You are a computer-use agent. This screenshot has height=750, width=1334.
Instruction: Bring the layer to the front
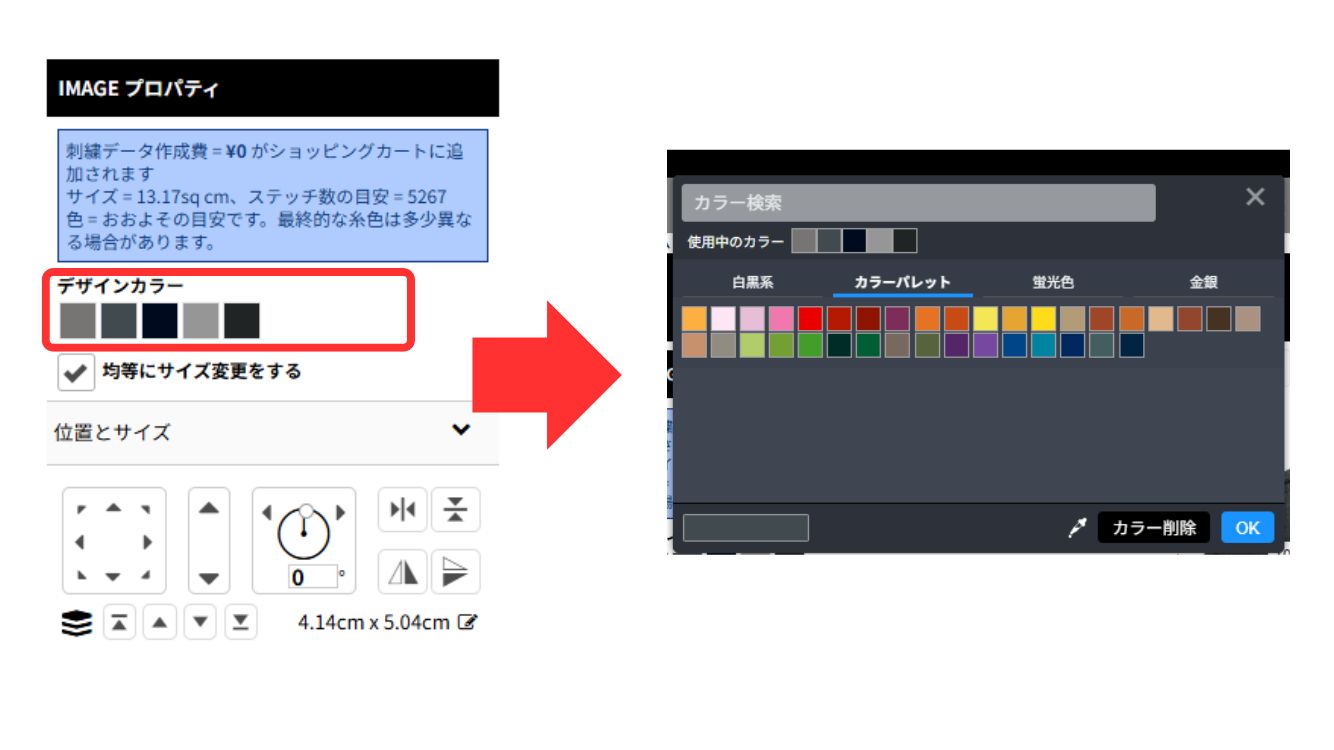point(118,623)
